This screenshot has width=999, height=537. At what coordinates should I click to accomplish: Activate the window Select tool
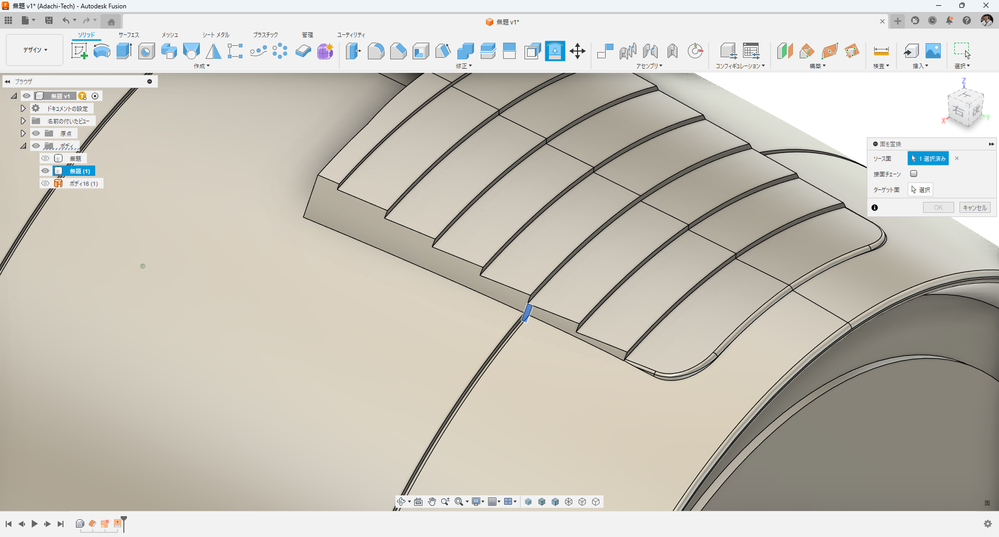coord(962,52)
